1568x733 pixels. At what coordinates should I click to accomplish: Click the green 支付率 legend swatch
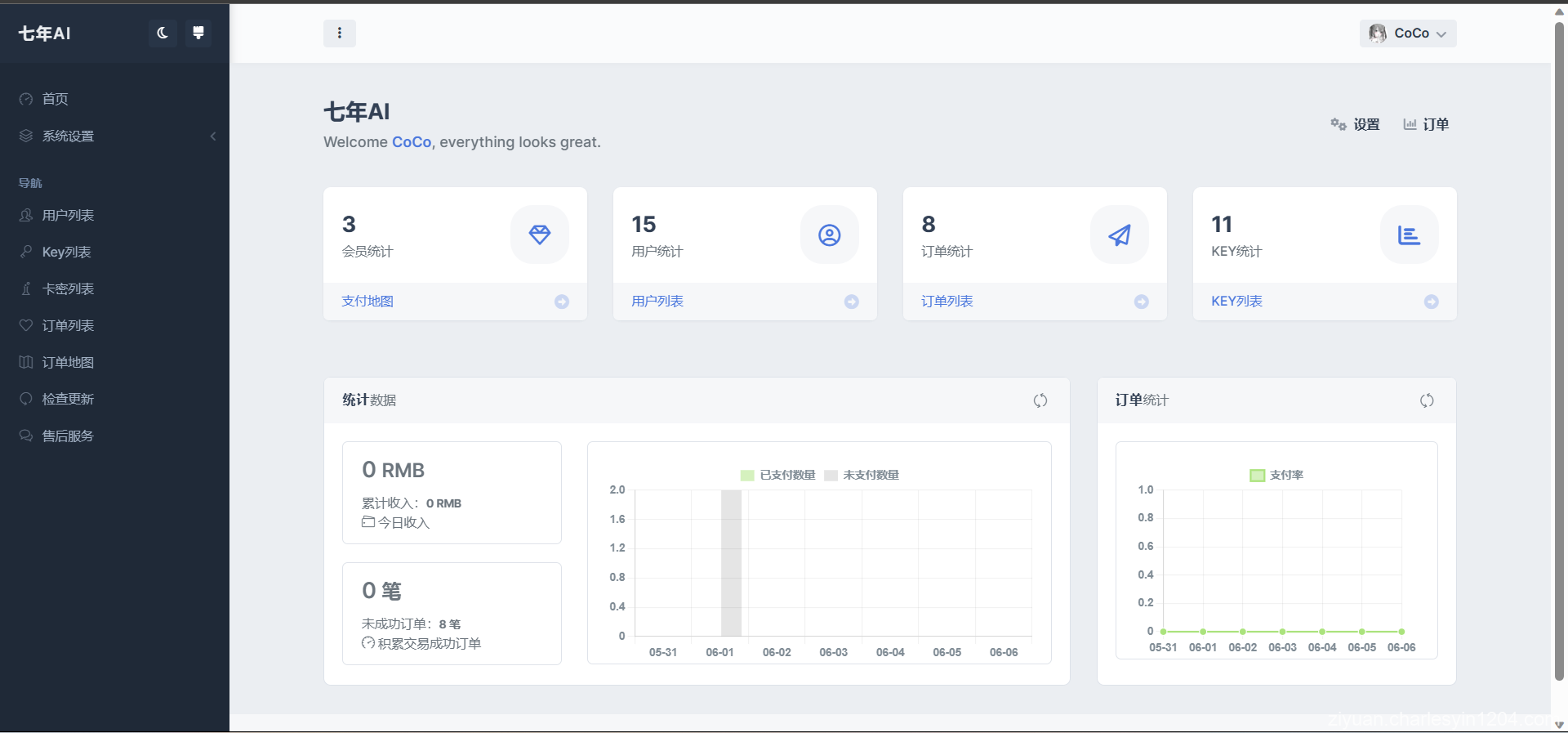(x=1257, y=475)
